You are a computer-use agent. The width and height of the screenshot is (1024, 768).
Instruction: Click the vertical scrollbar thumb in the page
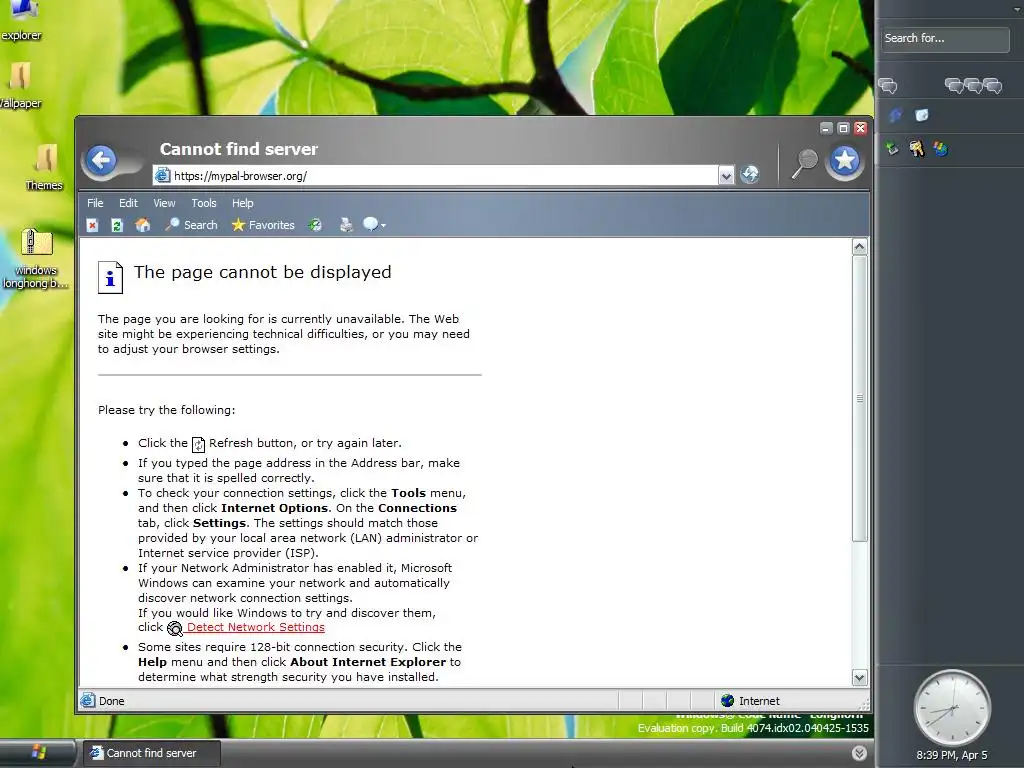click(859, 398)
